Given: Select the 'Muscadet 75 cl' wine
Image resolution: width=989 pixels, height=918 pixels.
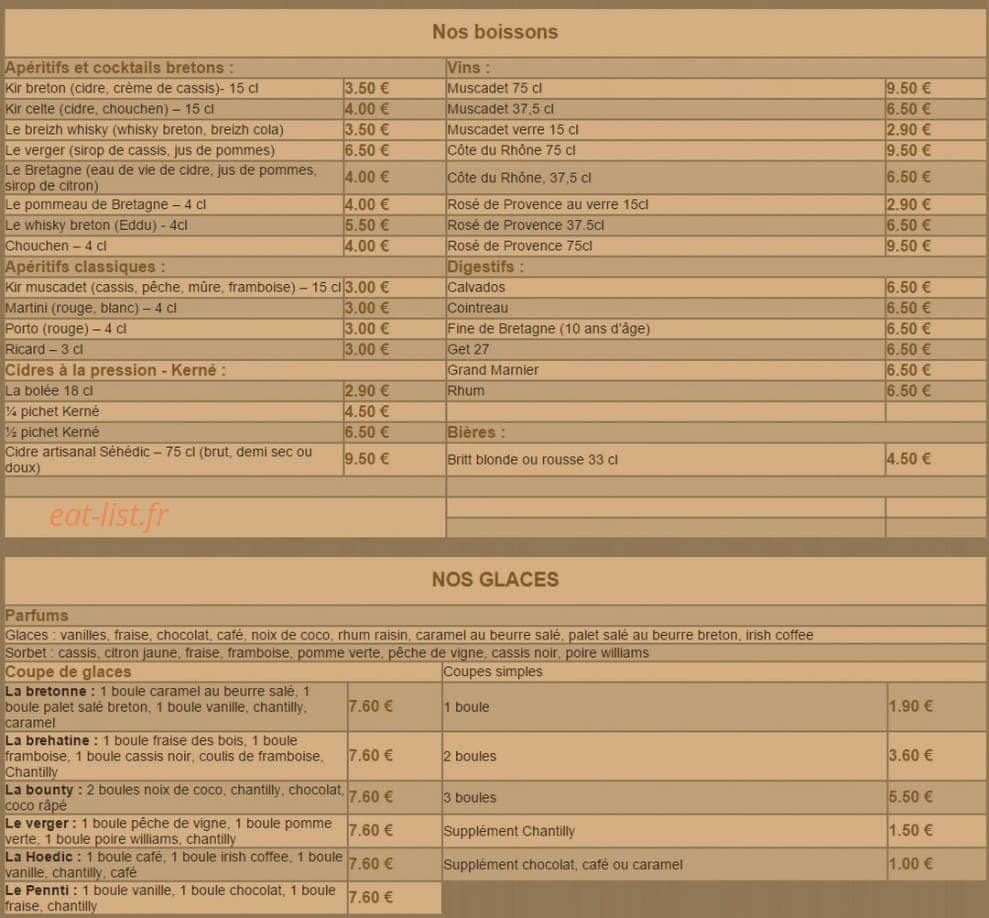Looking at the screenshot, I should click(x=494, y=88).
